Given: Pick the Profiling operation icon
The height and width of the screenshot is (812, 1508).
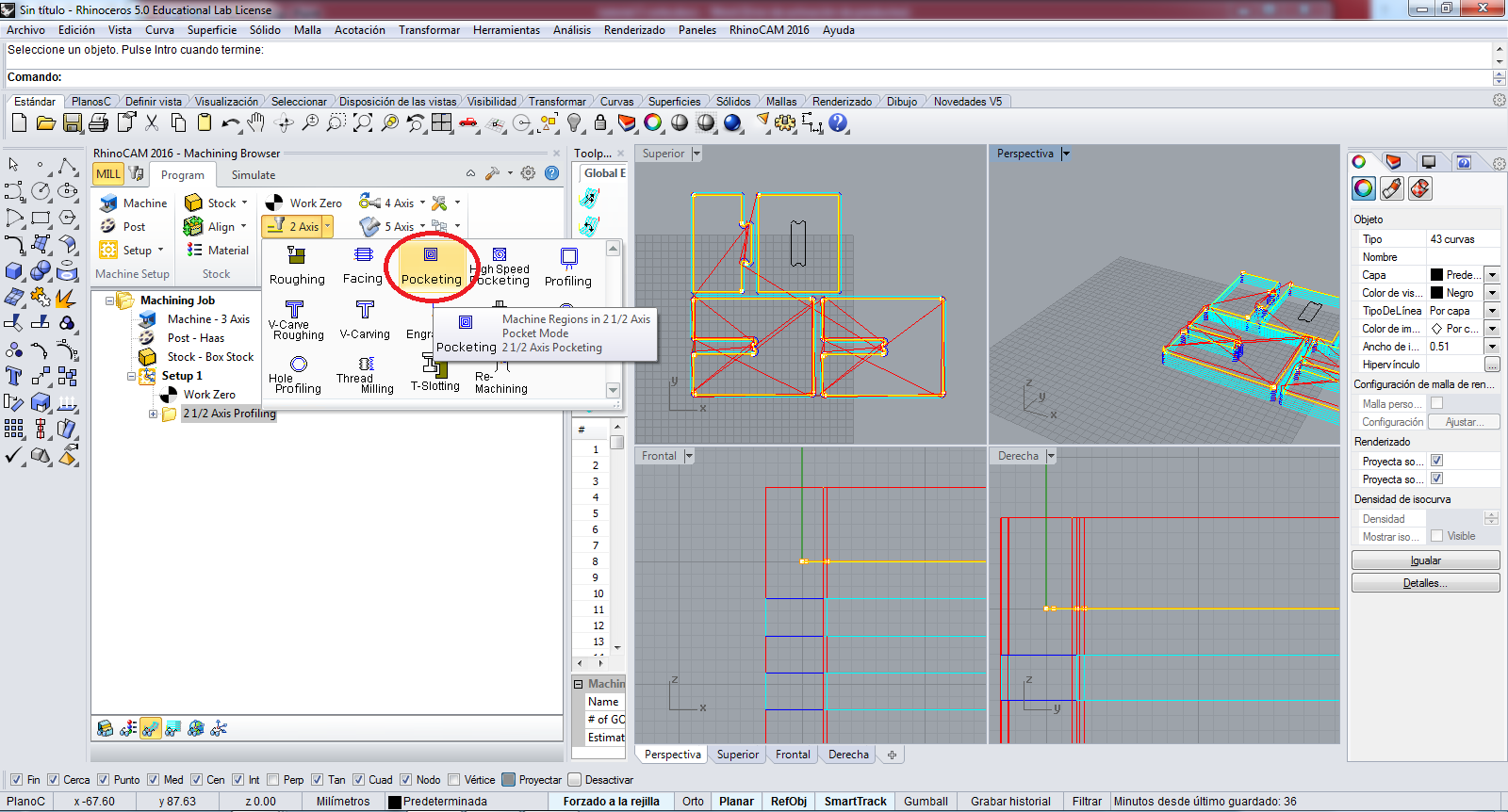Looking at the screenshot, I should 568,266.
